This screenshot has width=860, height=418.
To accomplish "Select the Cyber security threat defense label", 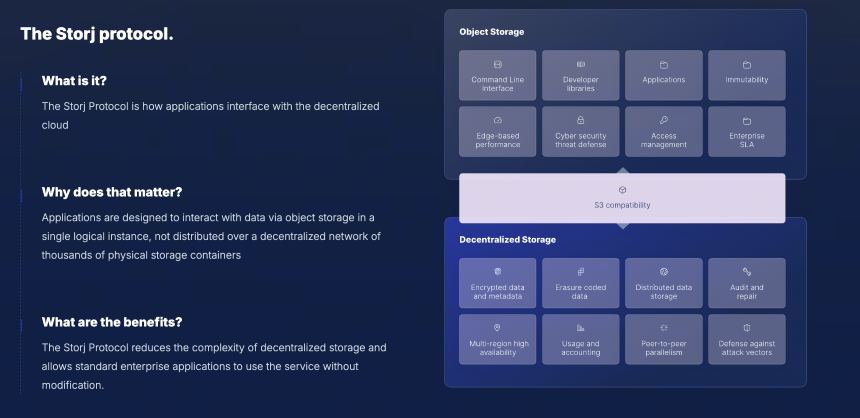I will 581,140.
